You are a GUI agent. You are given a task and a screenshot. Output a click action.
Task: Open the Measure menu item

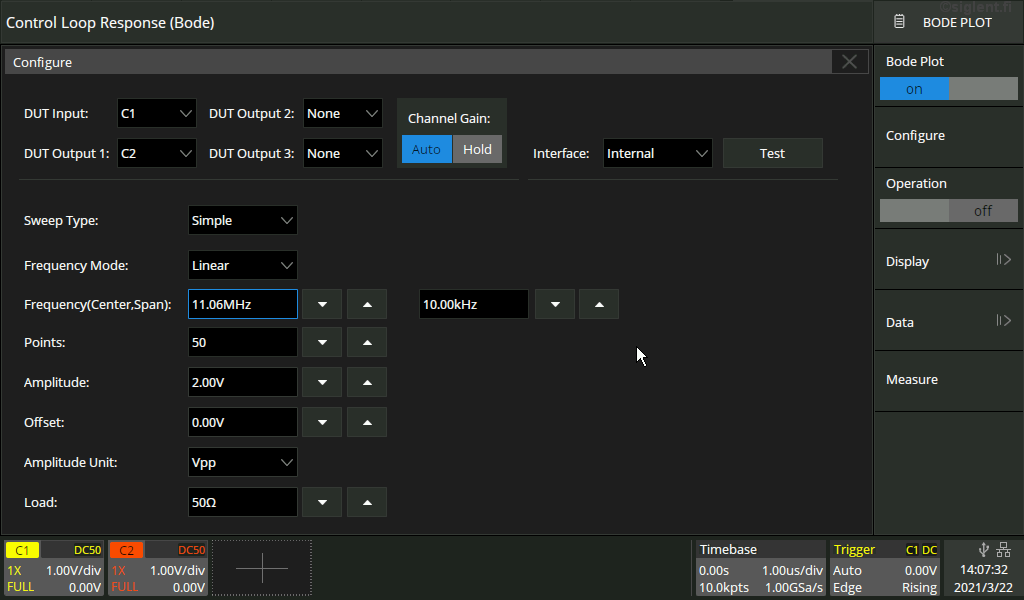(x=948, y=380)
